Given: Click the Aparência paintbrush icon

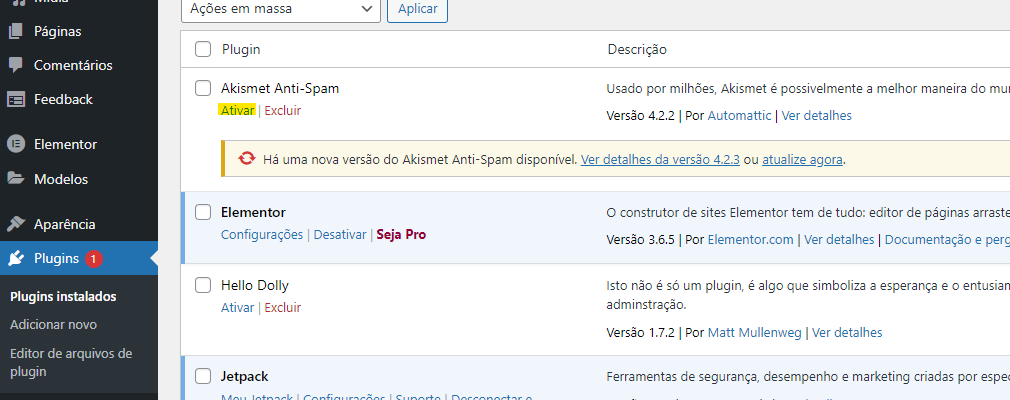Looking at the screenshot, I should (16, 224).
